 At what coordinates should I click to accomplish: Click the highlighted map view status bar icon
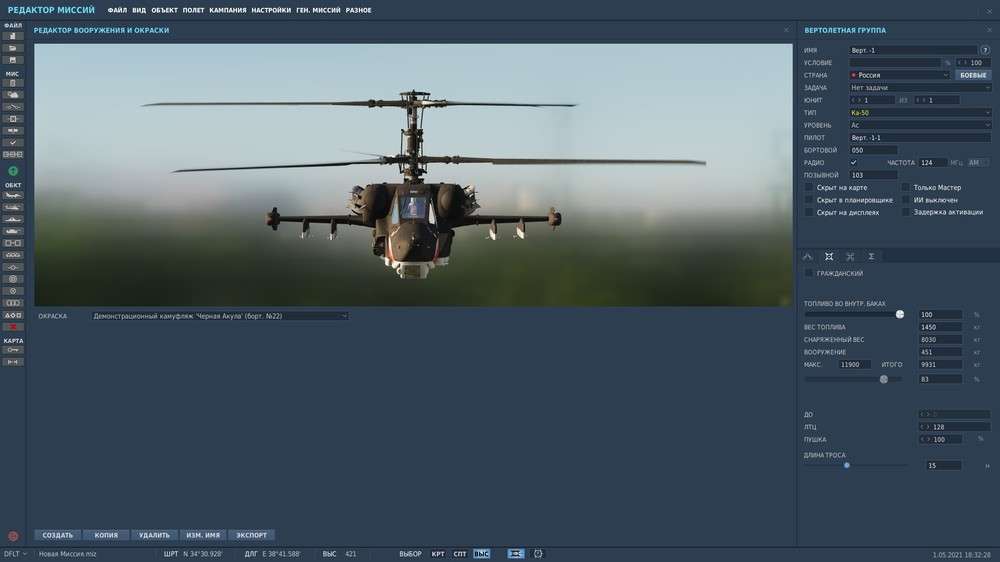click(x=516, y=554)
